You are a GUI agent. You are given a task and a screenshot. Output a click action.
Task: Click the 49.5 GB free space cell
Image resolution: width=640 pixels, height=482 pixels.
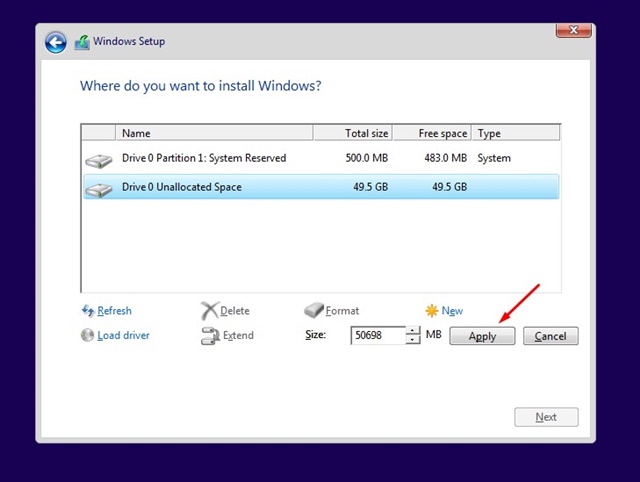coord(449,187)
